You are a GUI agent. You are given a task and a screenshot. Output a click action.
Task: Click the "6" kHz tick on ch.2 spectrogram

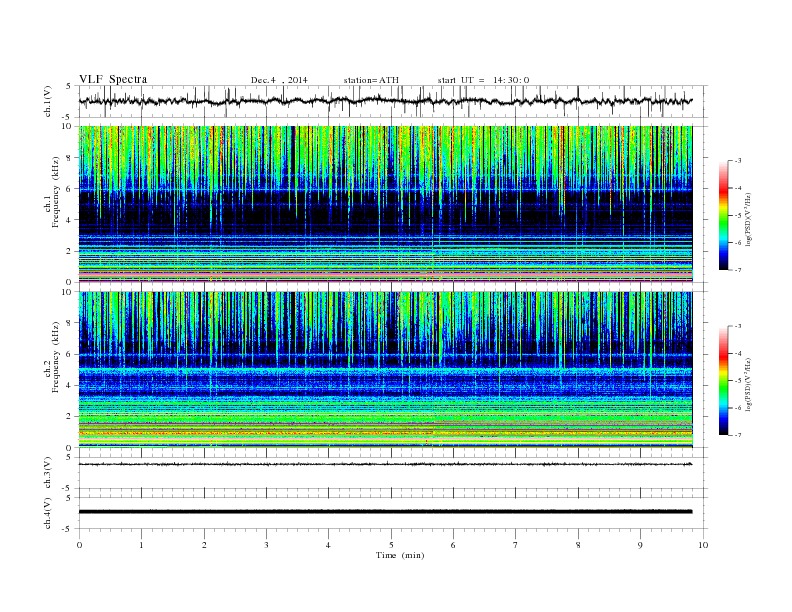pos(69,354)
